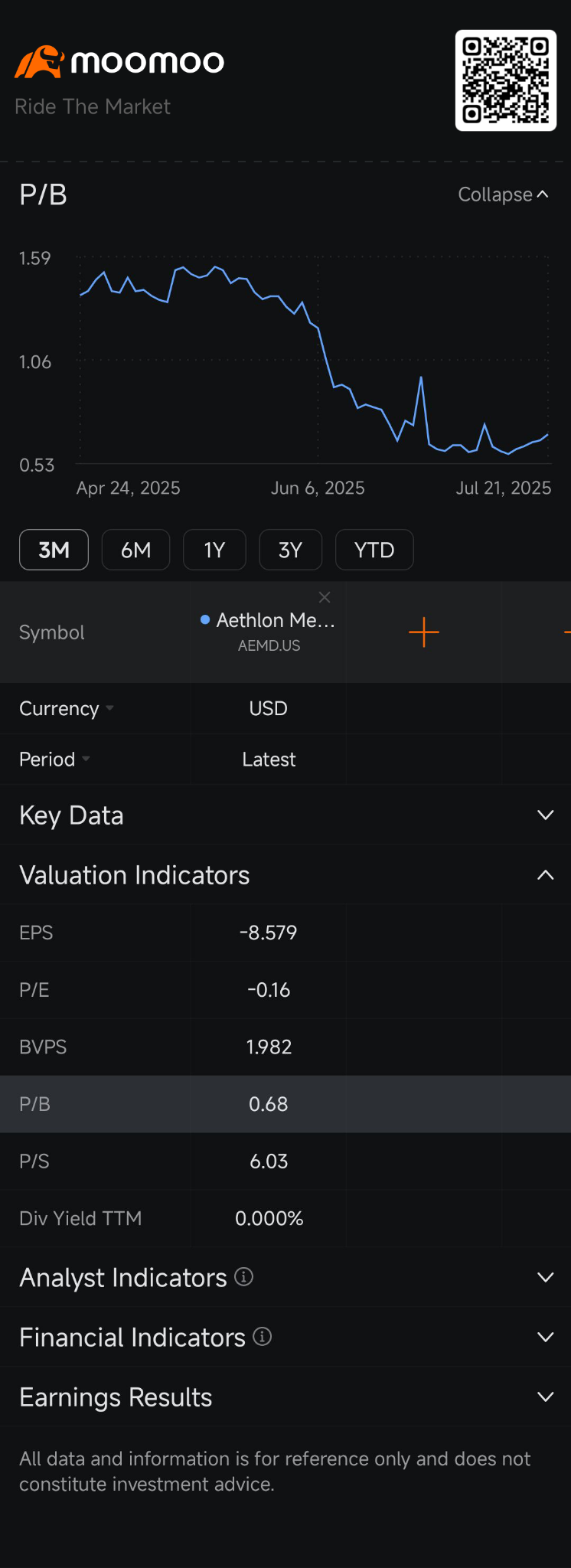Image resolution: width=571 pixels, height=1568 pixels.
Task: Select the 3Y time range
Action: tap(291, 550)
